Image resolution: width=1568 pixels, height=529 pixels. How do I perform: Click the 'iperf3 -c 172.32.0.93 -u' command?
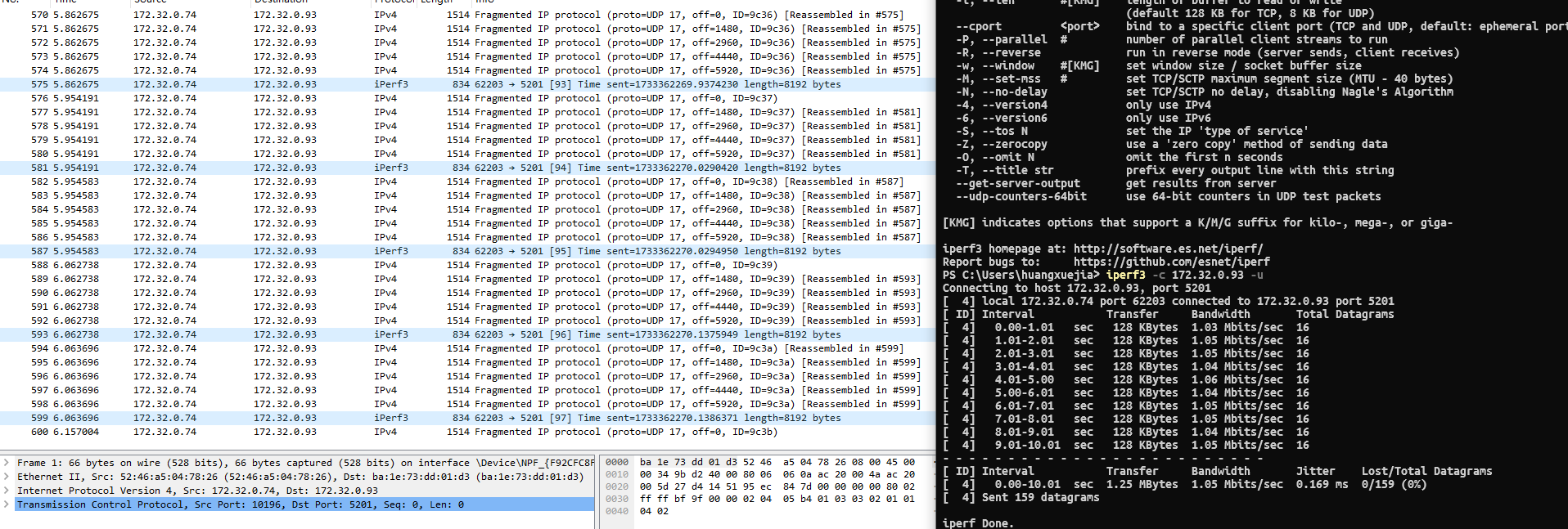point(1184,275)
